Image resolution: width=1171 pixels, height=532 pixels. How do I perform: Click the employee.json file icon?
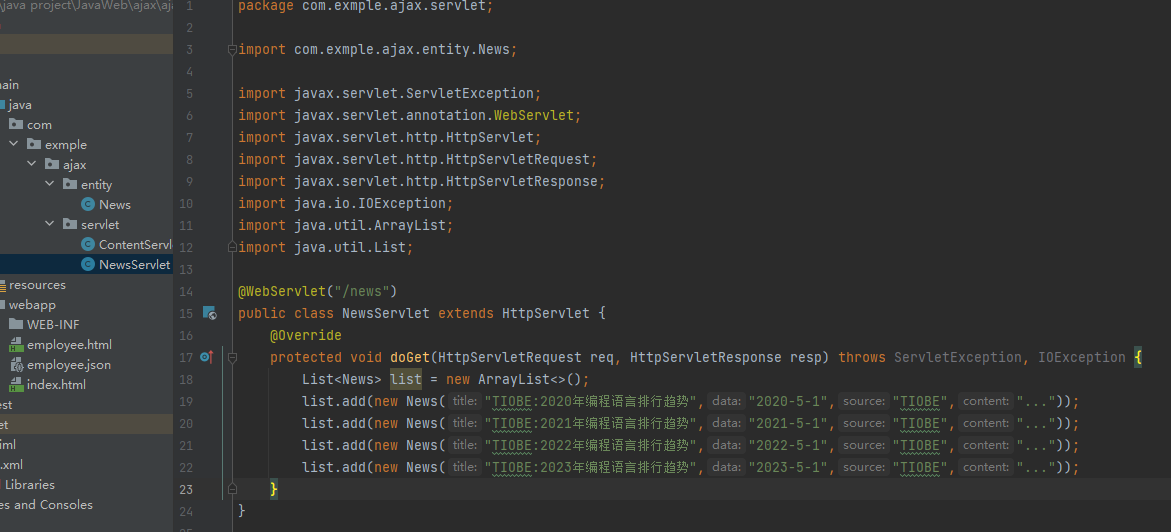pyautogui.click(x=16, y=365)
